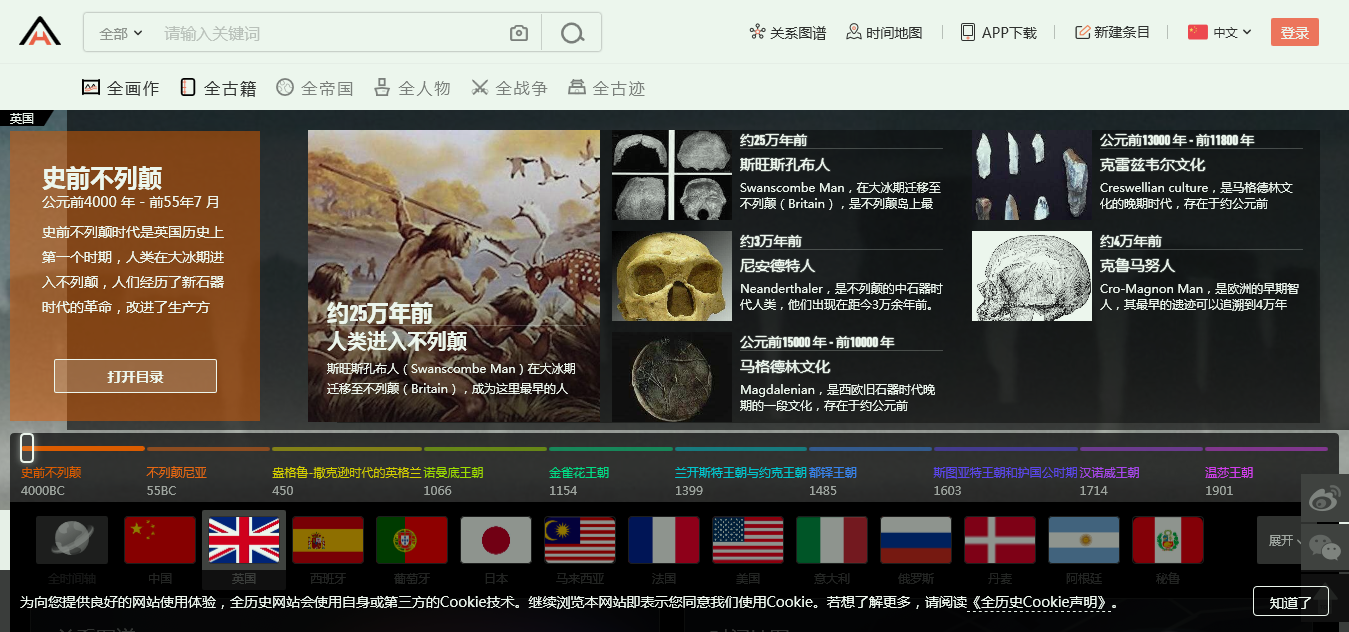Dismiss cookie notice with 知道了
This screenshot has height=632, width=1349.
pyautogui.click(x=1290, y=602)
